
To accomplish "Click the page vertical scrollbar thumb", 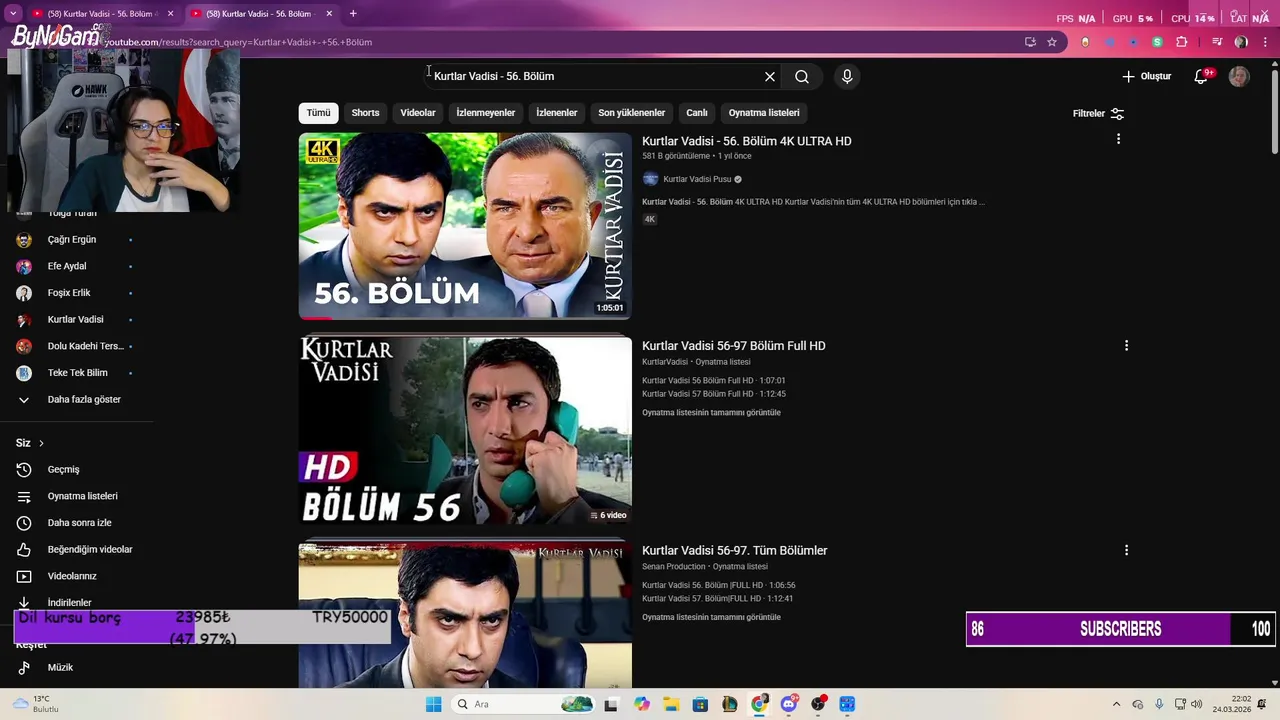I will 1274,112.
